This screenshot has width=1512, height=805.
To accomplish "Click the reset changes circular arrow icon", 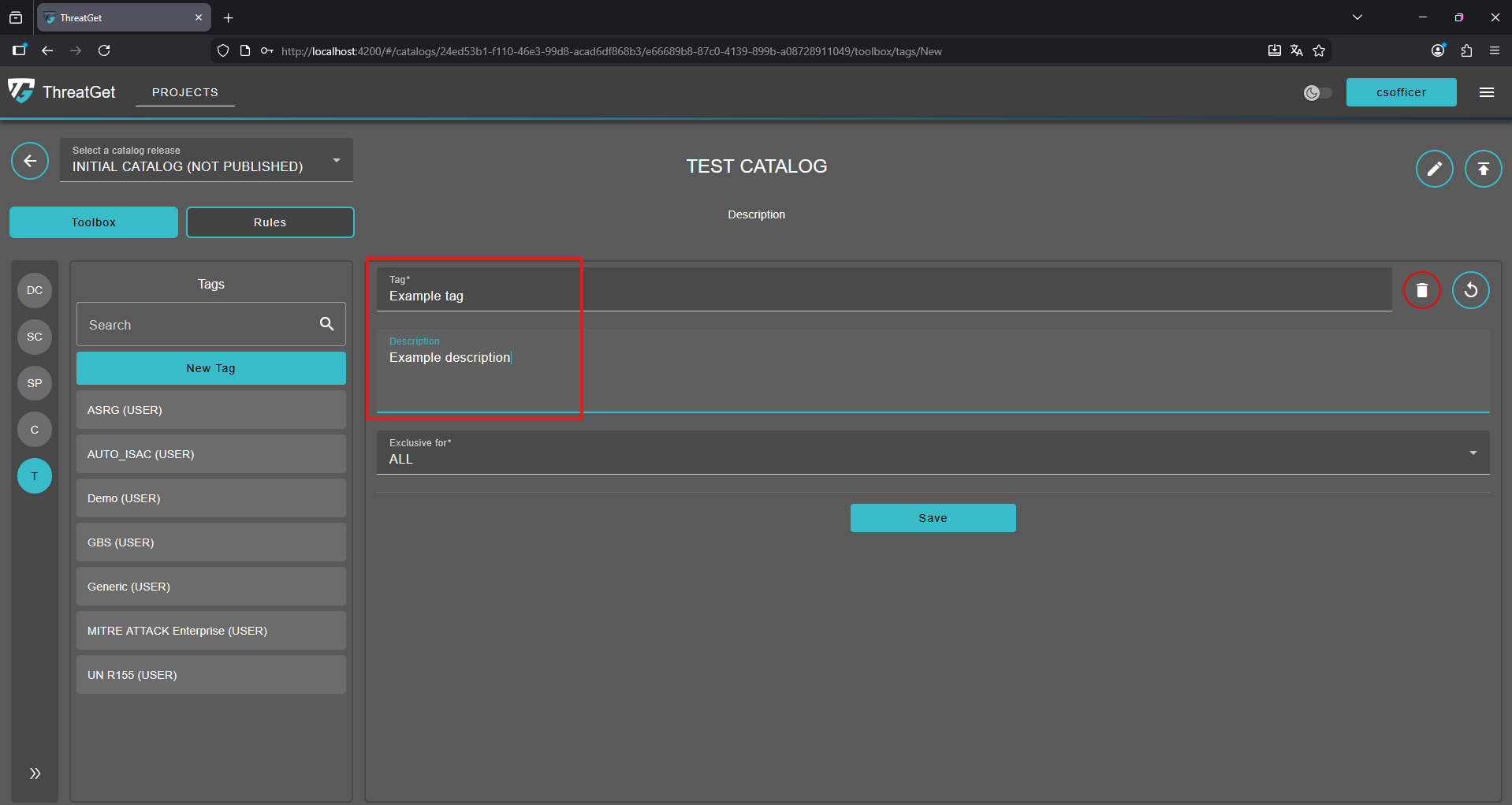I will pos(1470,290).
